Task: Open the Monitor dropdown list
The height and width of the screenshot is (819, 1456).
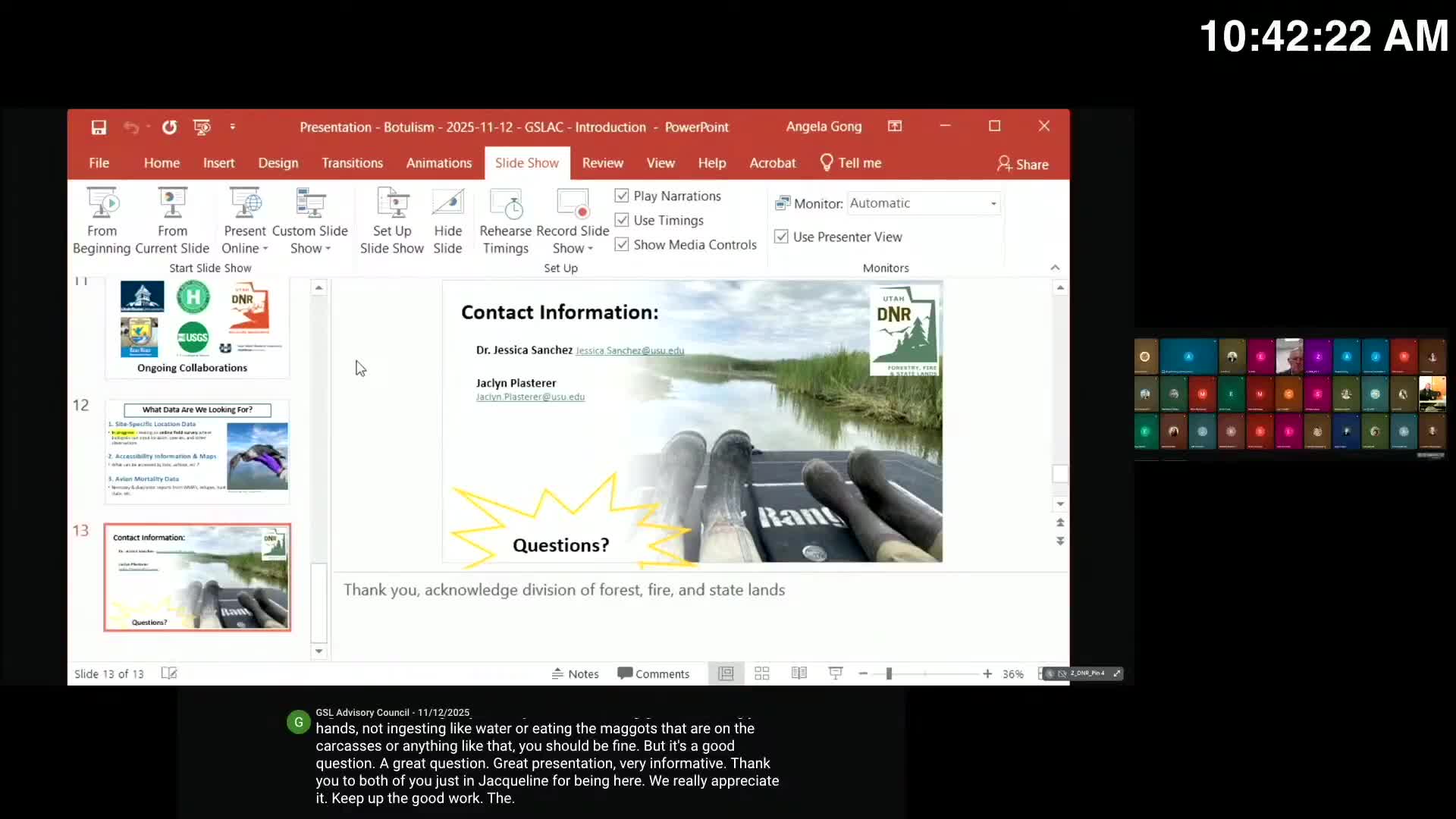Action: pyautogui.click(x=993, y=203)
